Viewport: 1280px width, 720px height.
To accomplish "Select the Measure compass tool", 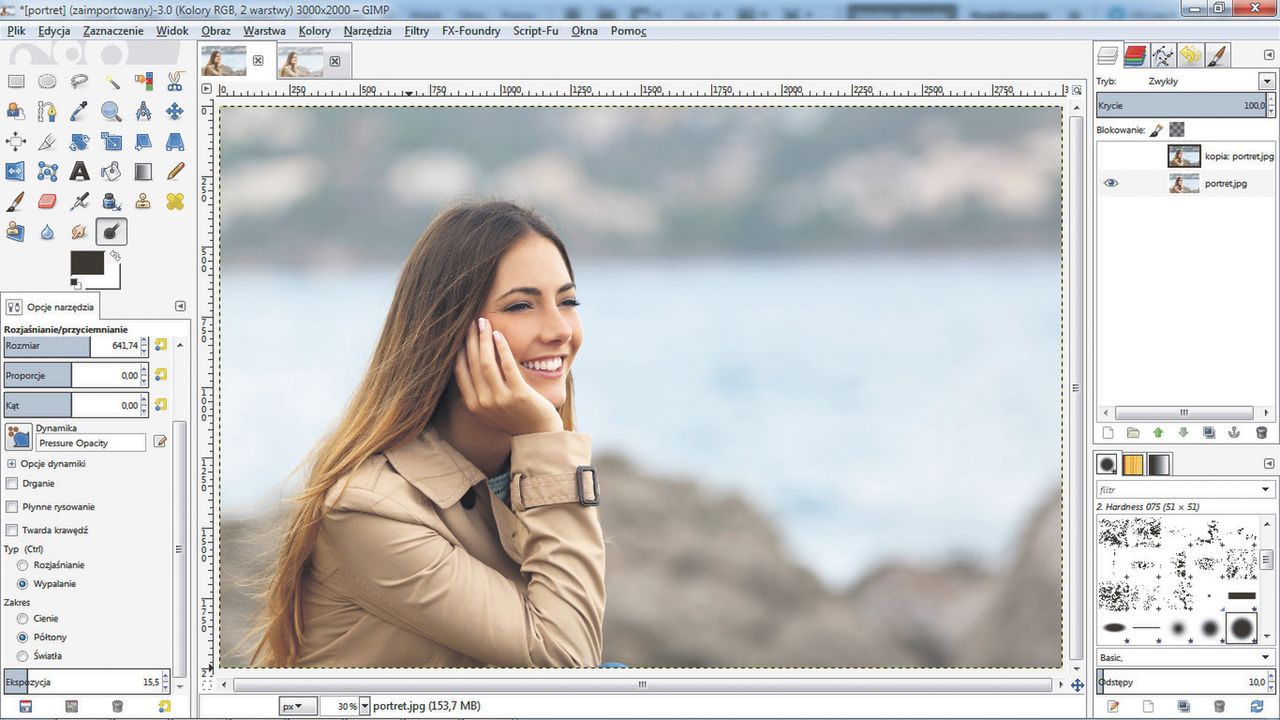I will [143, 111].
